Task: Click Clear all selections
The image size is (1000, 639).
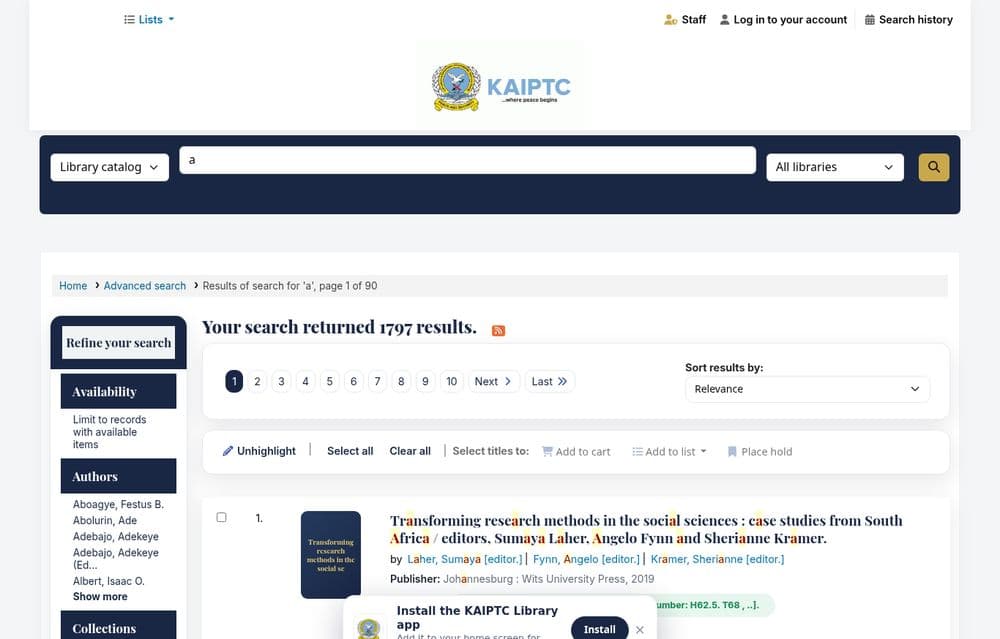Action: click(410, 451)
